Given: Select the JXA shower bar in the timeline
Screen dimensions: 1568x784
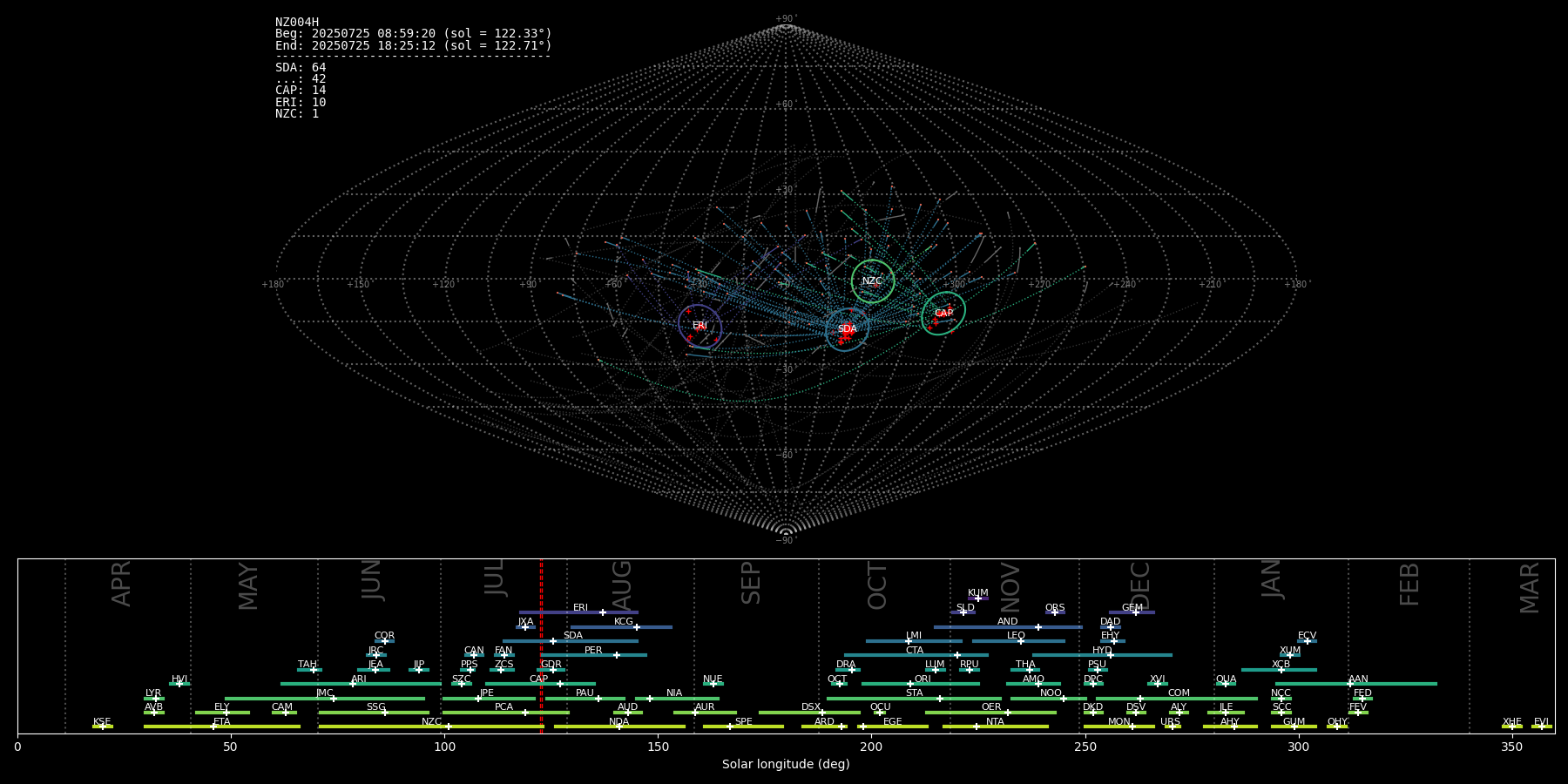Looking at the screenshot, I should click(525, 627).
